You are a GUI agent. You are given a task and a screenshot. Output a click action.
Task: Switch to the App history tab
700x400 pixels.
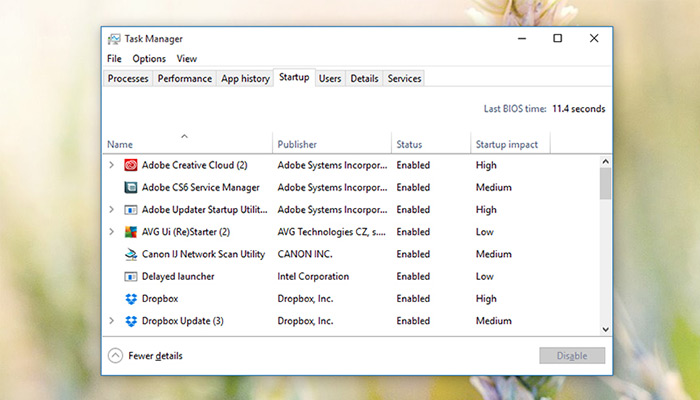tap(245, 79)
